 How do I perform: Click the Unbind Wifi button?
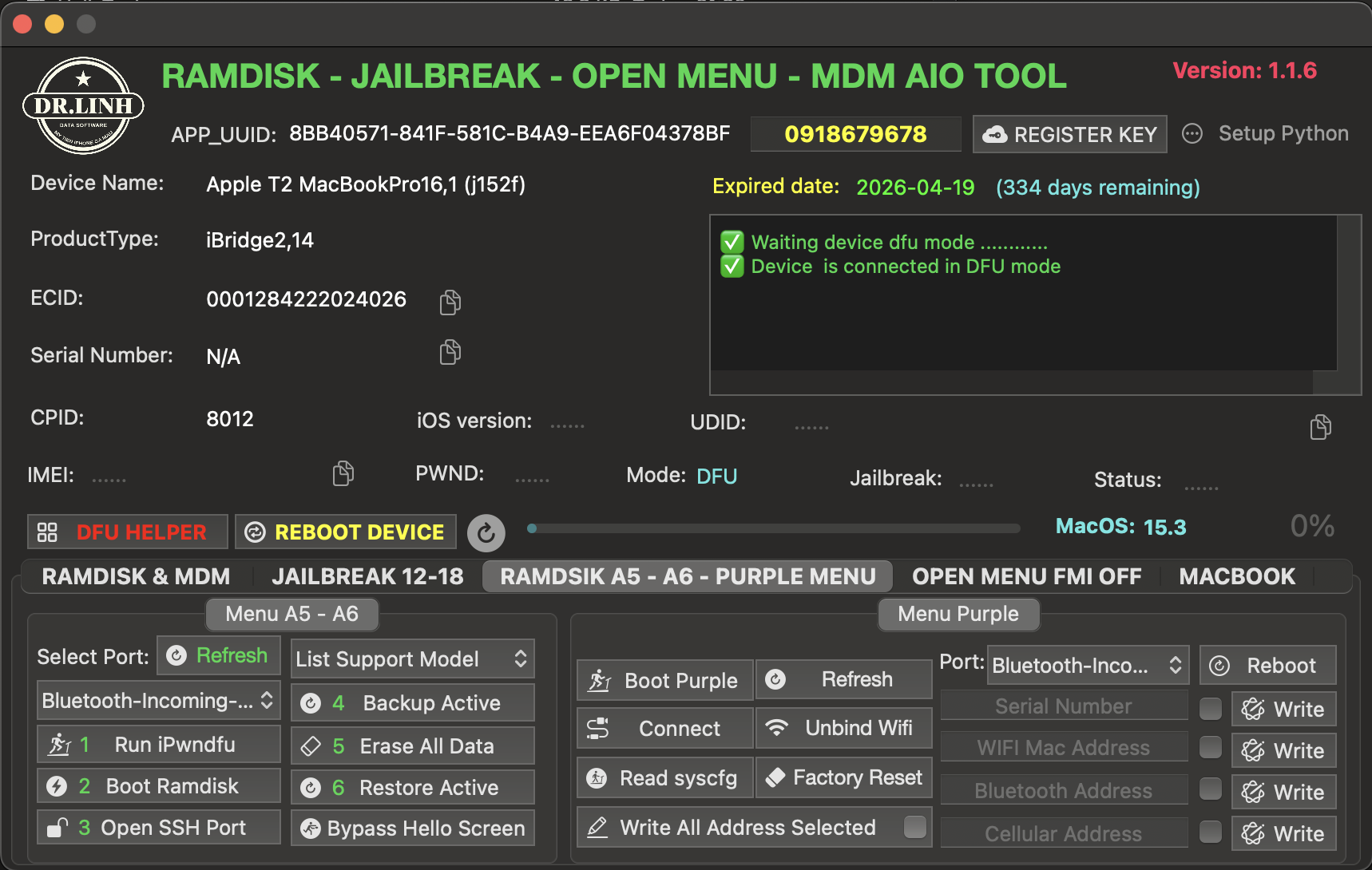[843, 728]
